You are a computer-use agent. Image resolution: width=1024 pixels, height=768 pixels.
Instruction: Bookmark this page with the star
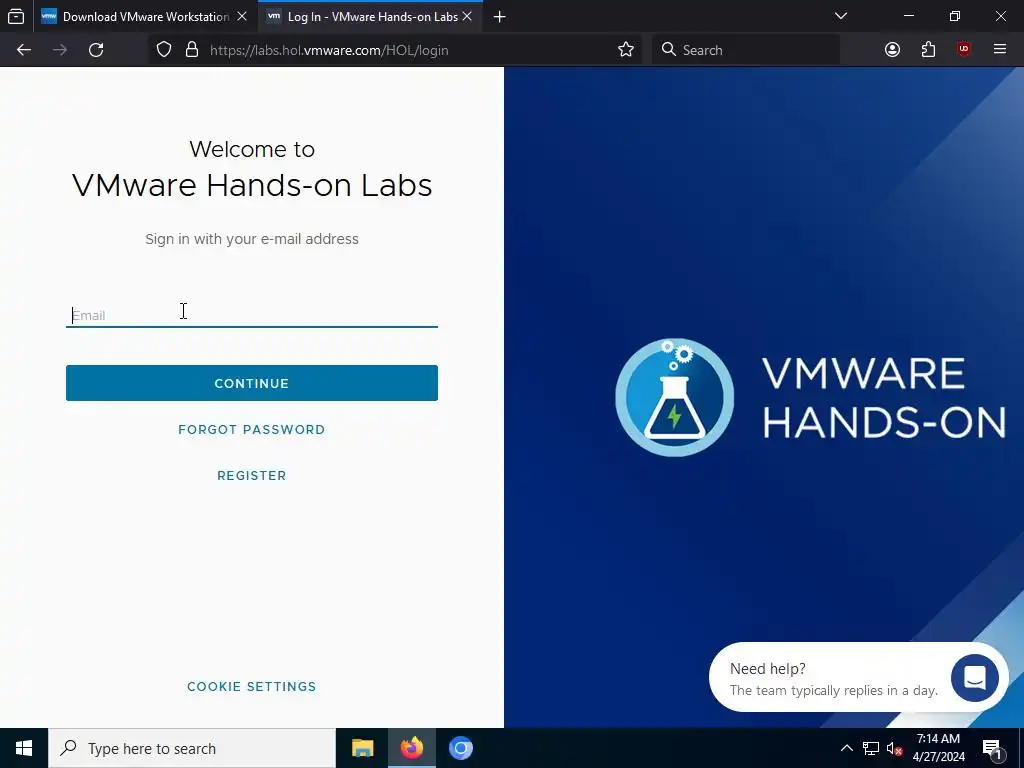tap(626, 50)
